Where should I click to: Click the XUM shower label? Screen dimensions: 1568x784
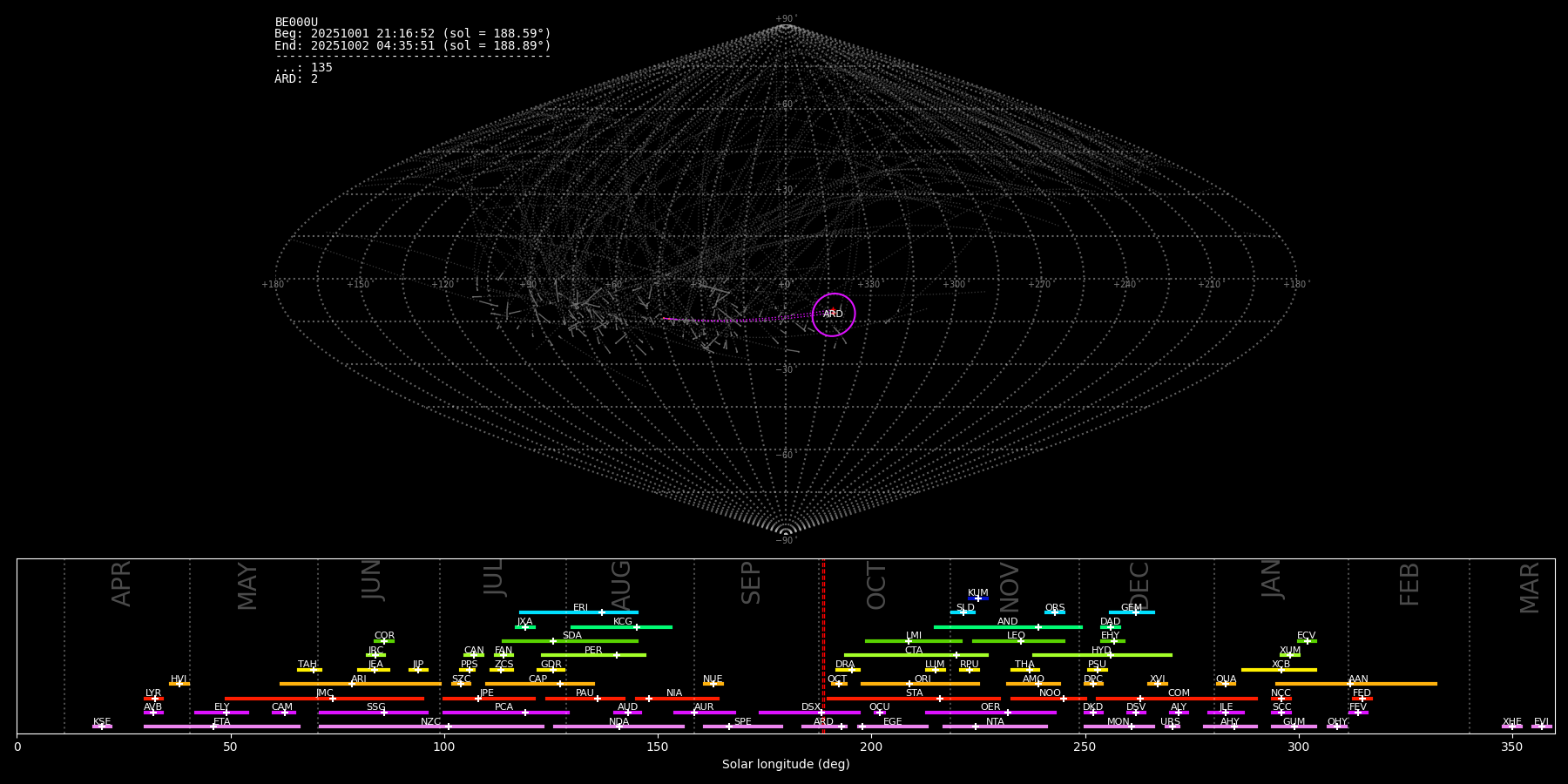(x=1290, y=651)
